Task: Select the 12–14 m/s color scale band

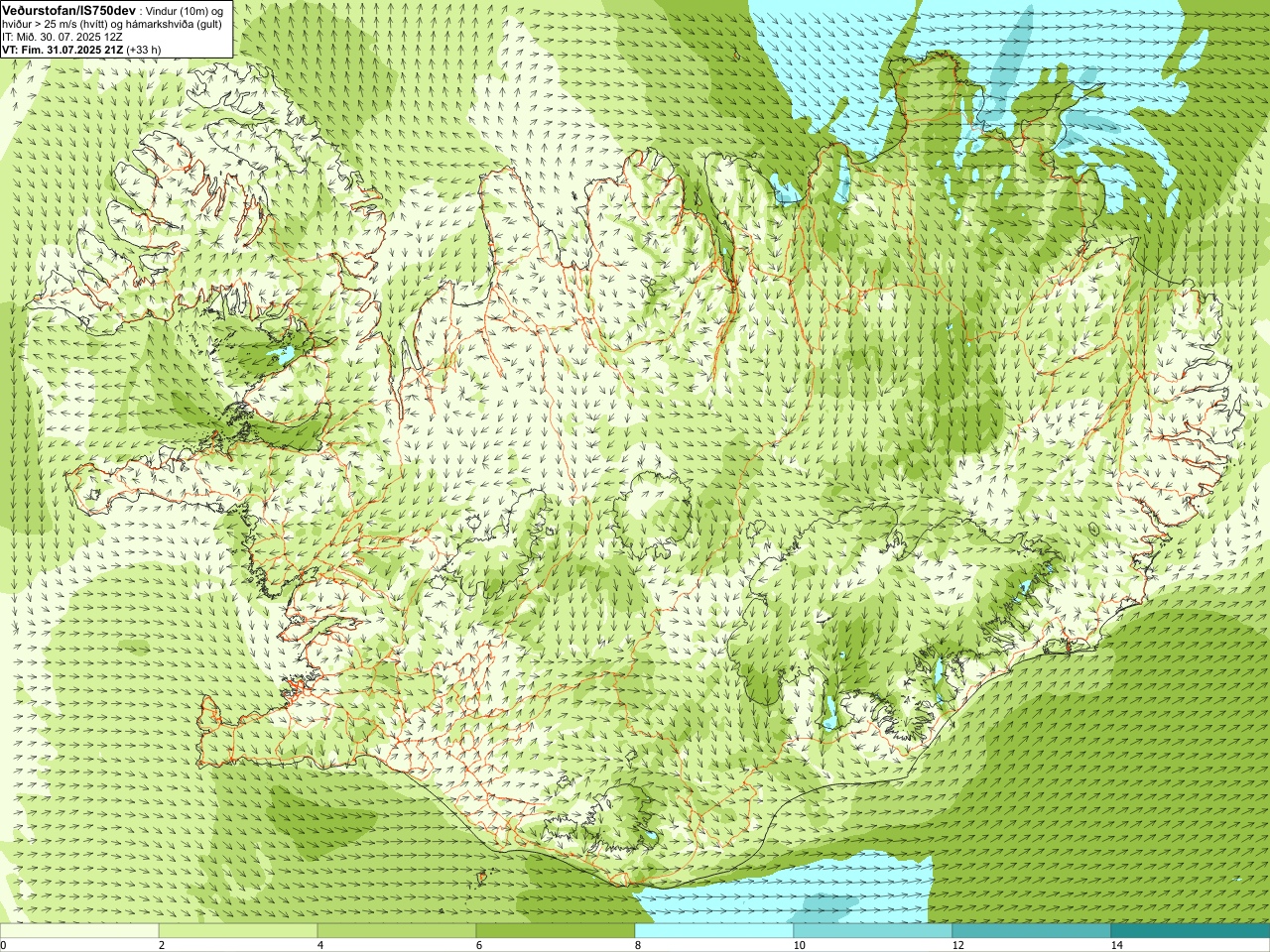Action: [1032, 931]
